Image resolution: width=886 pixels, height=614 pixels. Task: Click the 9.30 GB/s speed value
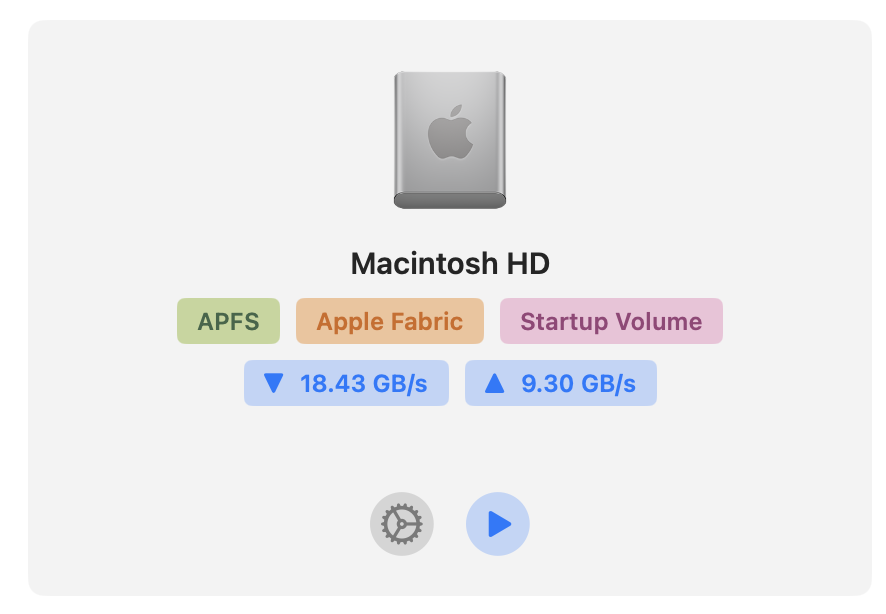pyautogui.click(x=578, y=383)
